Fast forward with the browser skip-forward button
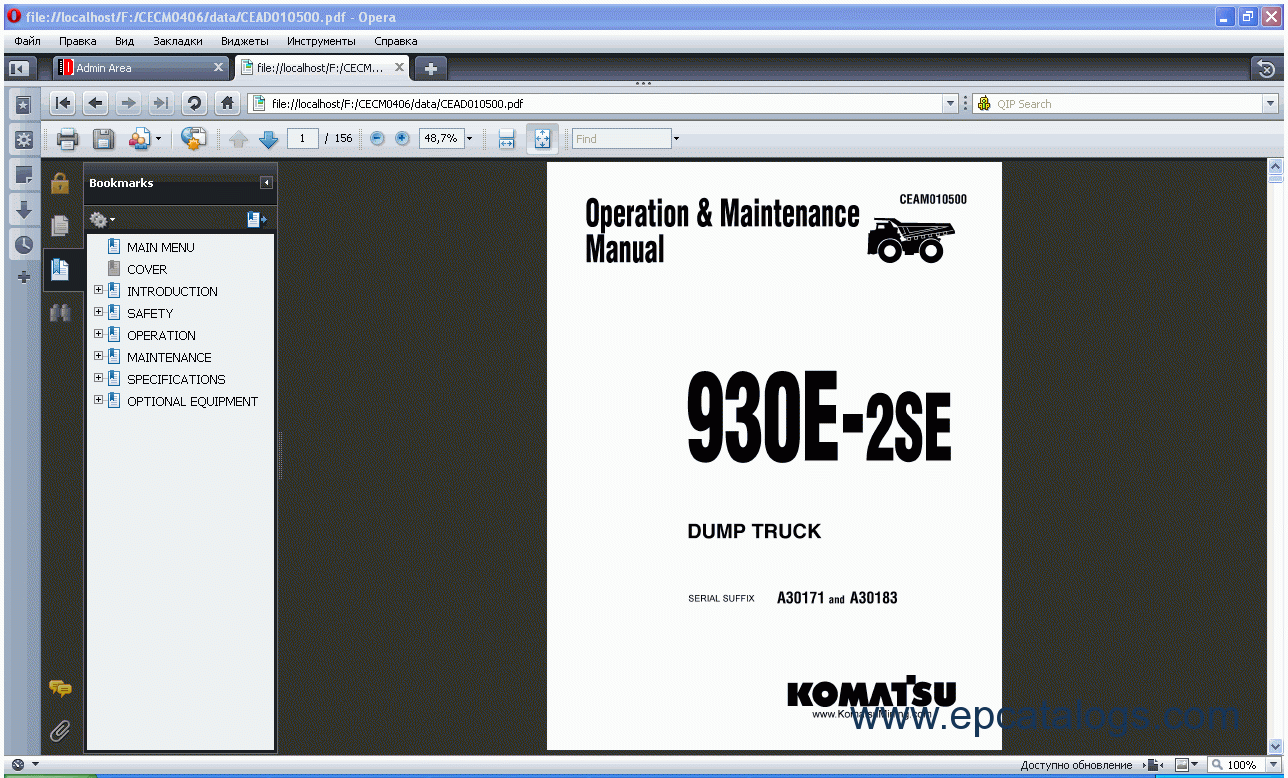 pyautogui.click(x=161, y=103)
